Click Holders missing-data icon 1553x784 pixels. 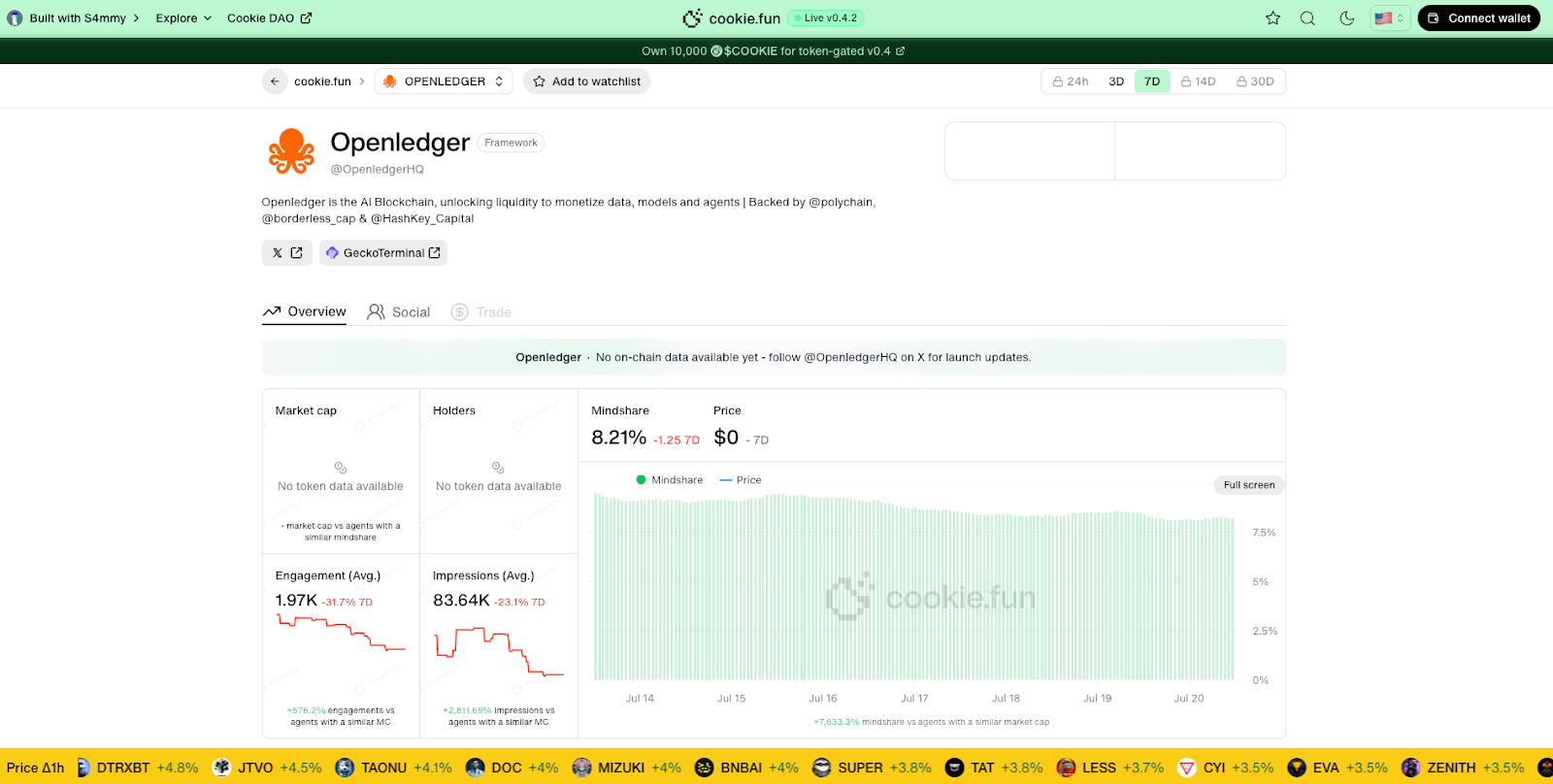(x=498, y=468)
